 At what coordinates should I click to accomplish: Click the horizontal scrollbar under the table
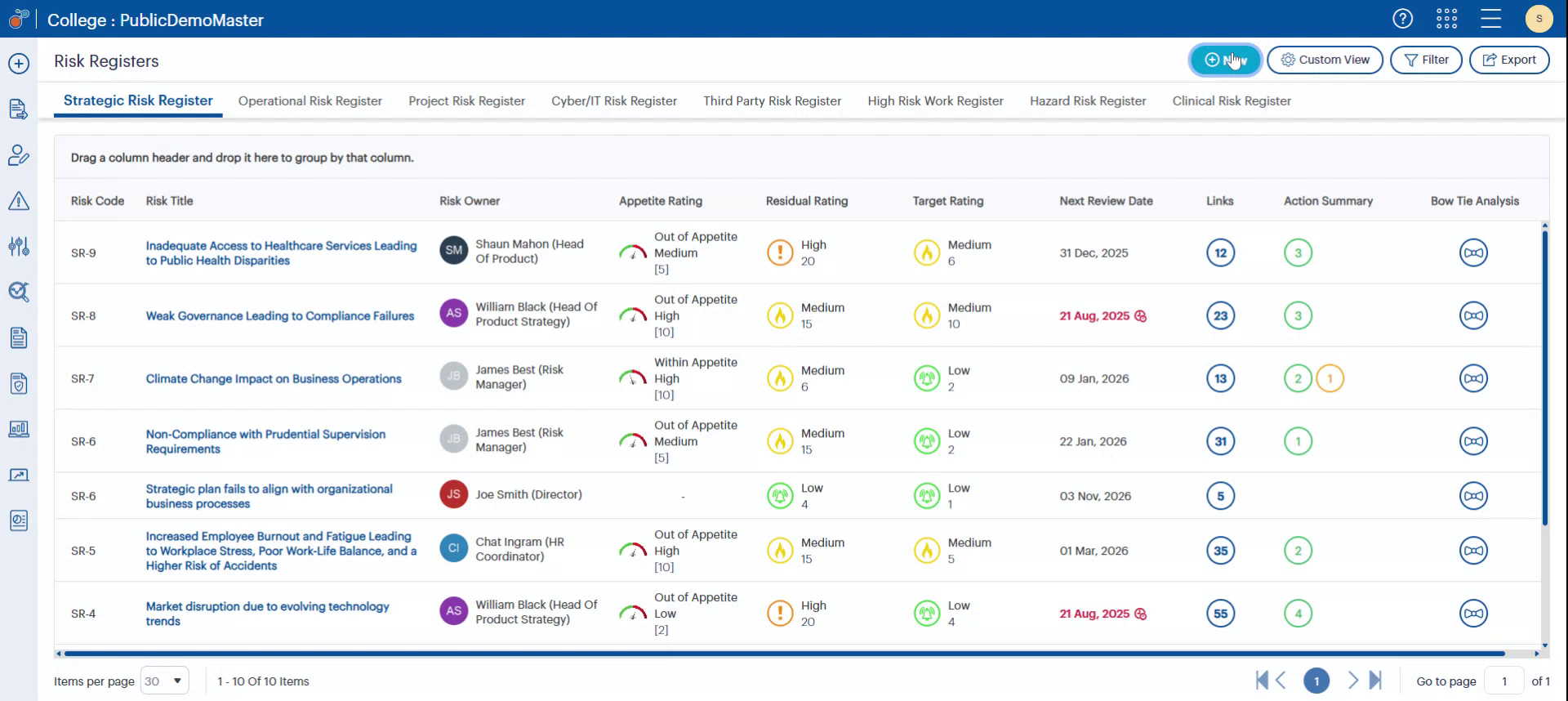pos(784,654)
